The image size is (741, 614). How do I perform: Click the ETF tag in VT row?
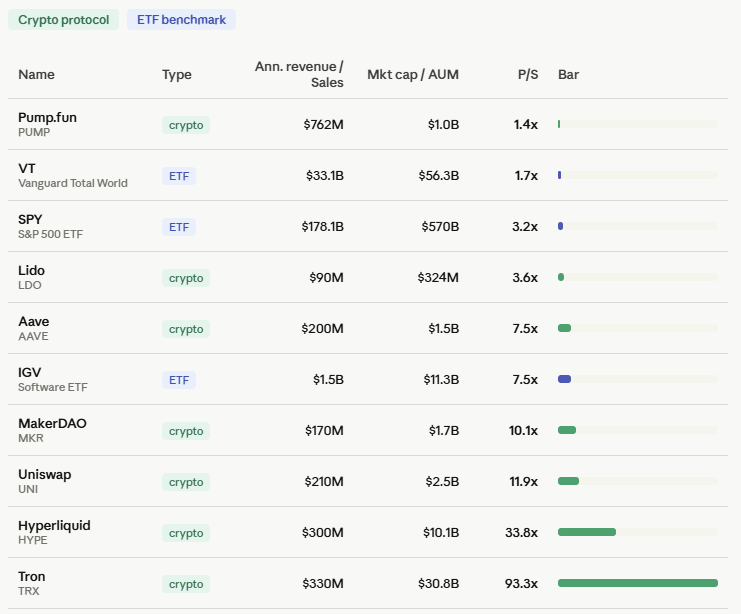[179, 176]
